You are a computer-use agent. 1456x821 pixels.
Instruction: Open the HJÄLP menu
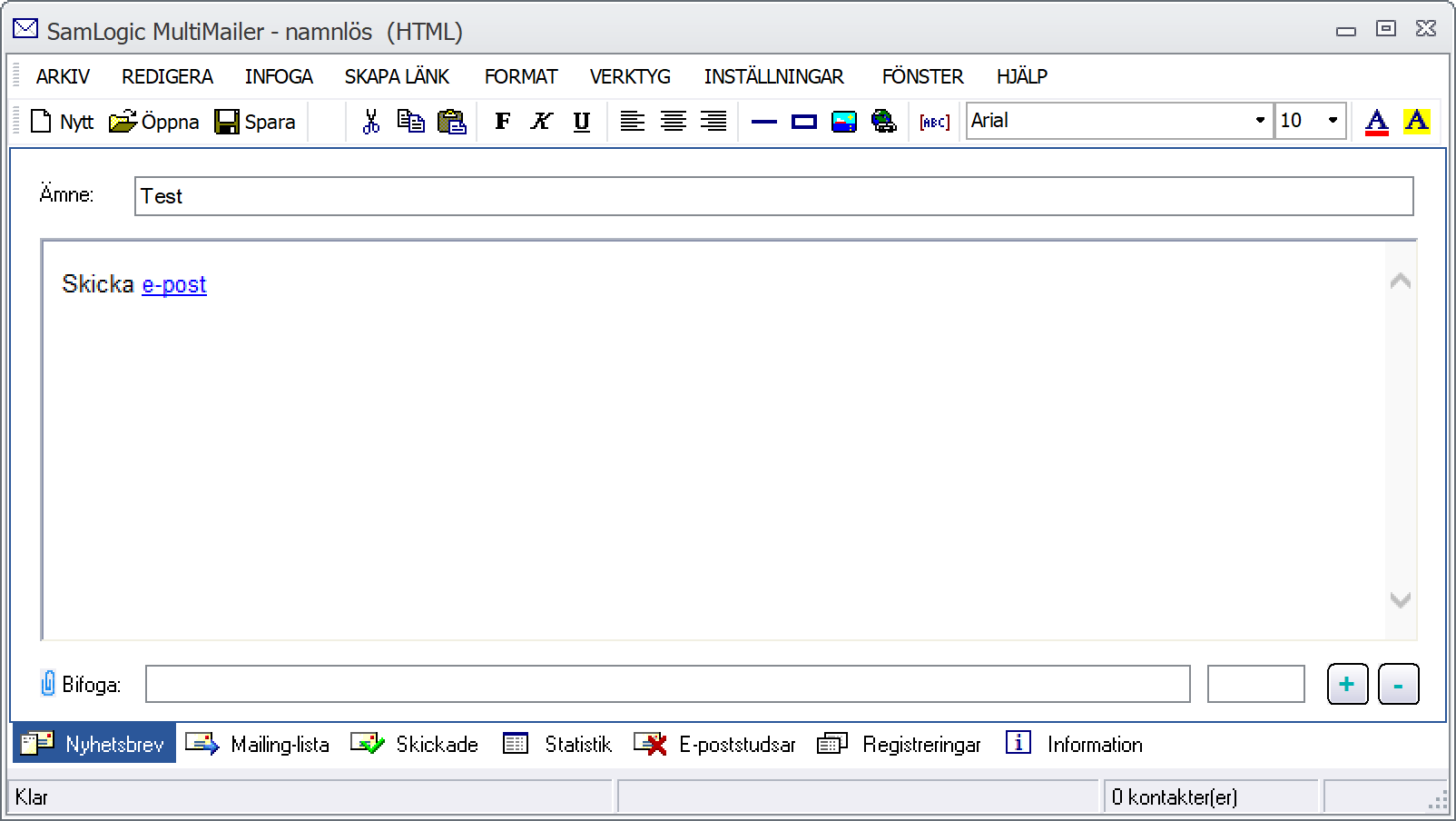(x=1022, y=76)
